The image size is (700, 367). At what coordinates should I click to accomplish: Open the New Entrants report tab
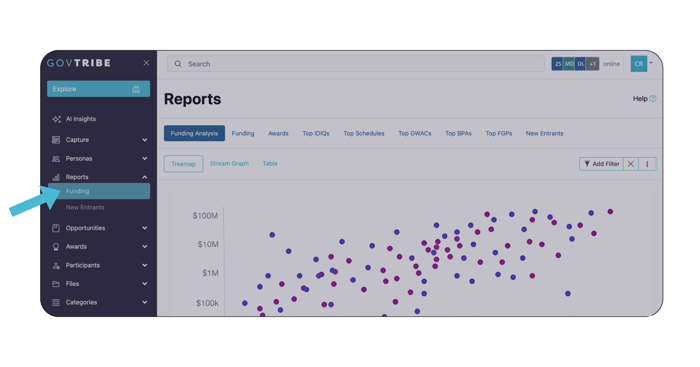[544, 133]
